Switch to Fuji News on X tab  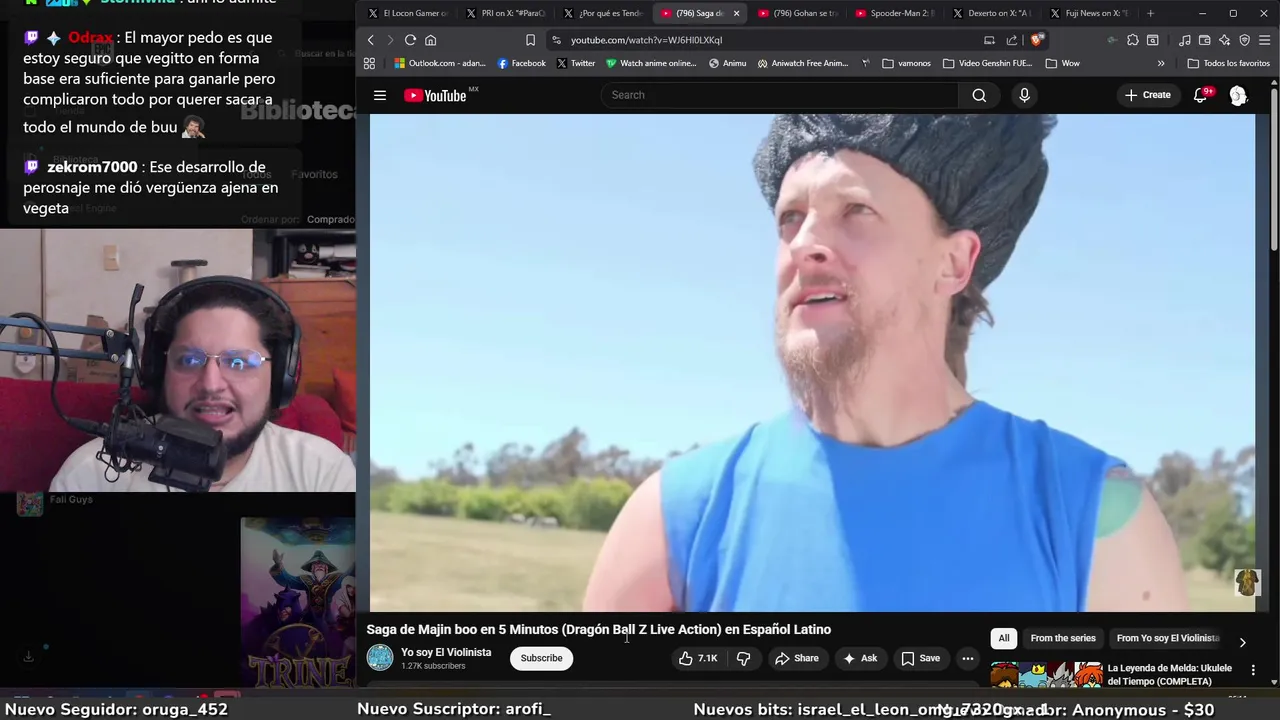1090,13
